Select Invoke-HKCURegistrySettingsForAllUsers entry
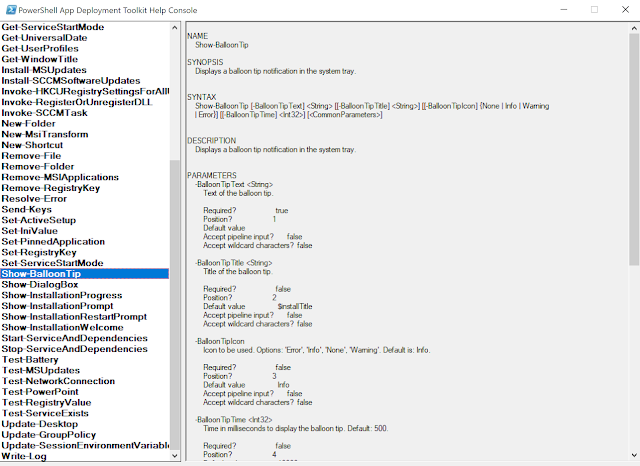Screen dimensions: 640x466 pos(85,91)
